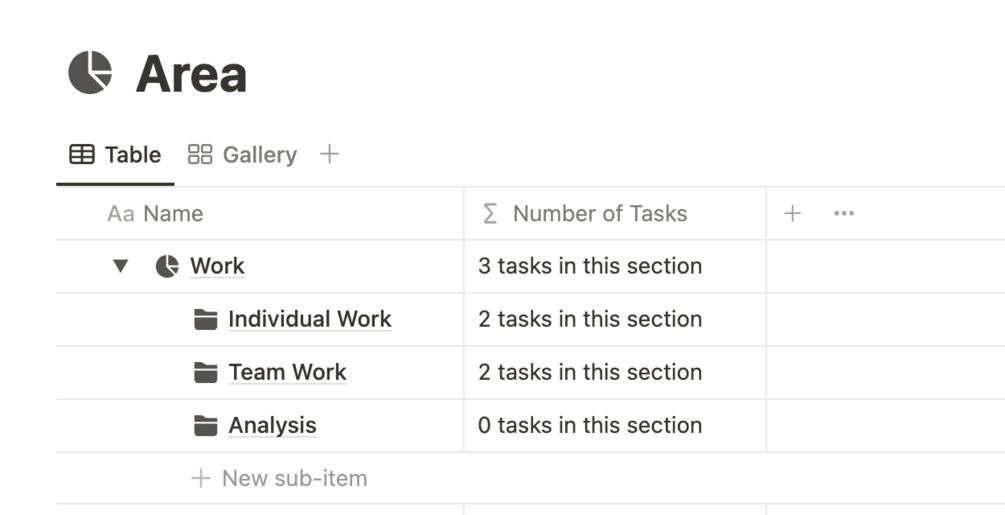The image size is (1005, 515).
Task: Add a new property column
Action: 792,213
